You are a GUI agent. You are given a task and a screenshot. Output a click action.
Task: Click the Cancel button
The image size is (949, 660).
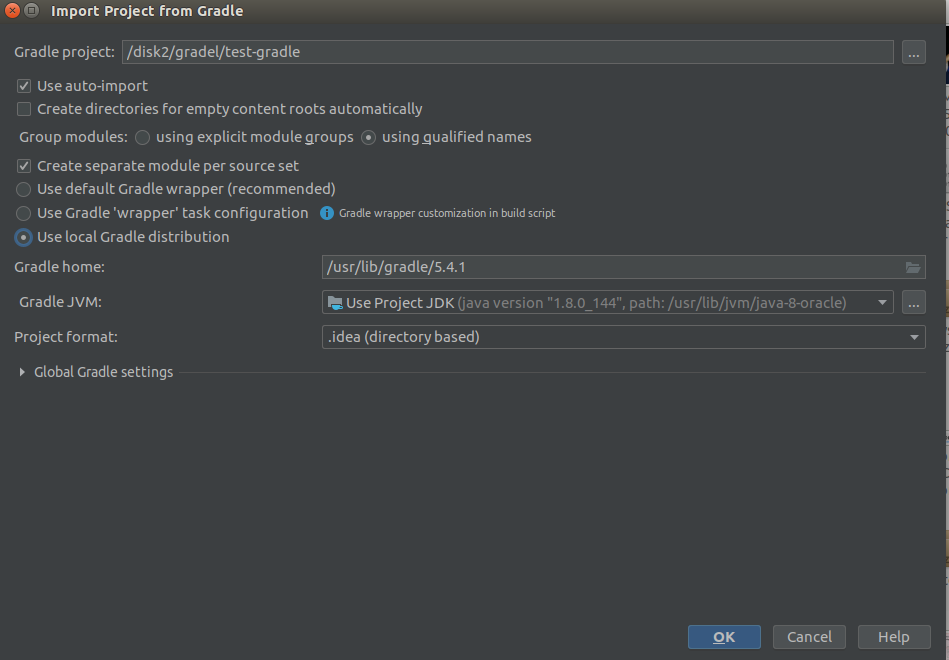[809, 637]
